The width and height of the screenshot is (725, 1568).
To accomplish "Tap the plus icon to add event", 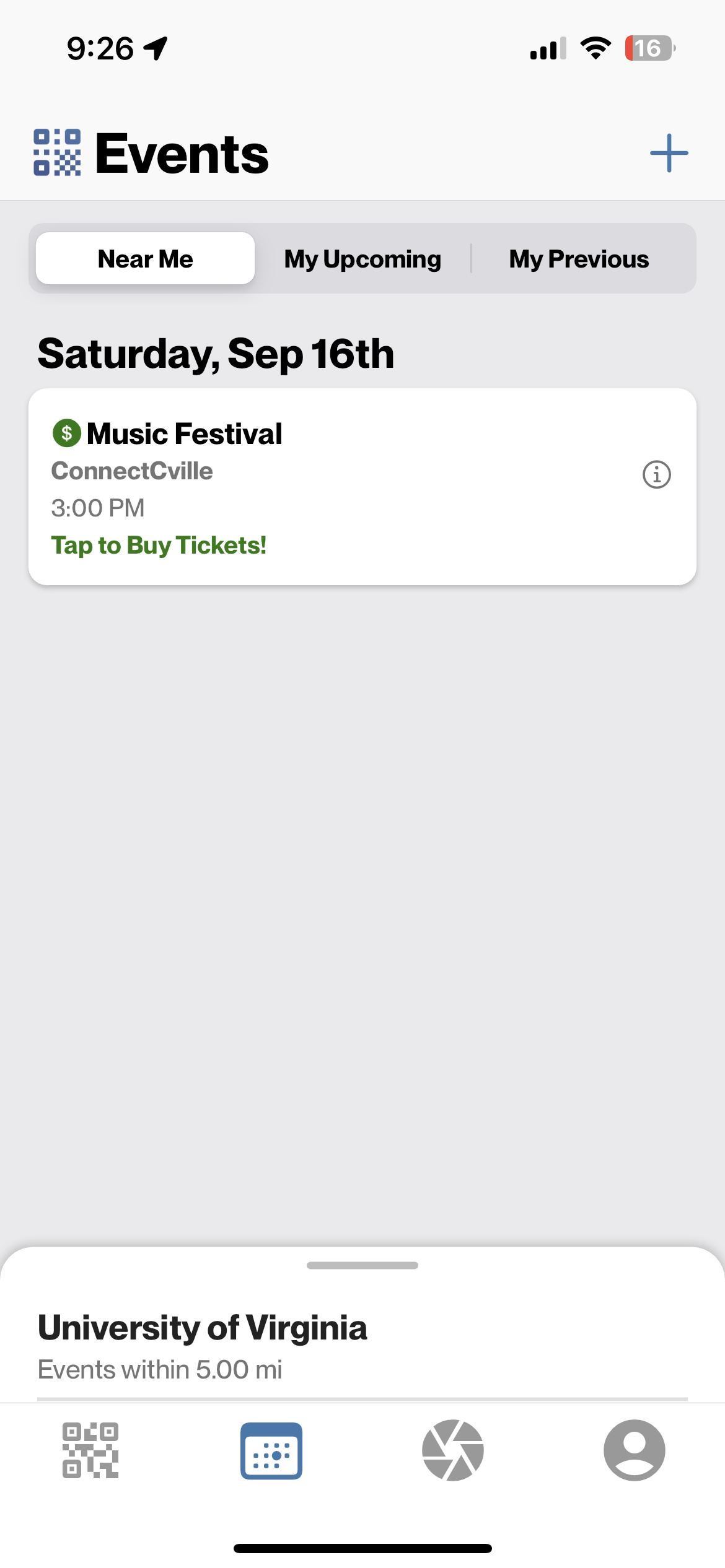I will 669,153.
